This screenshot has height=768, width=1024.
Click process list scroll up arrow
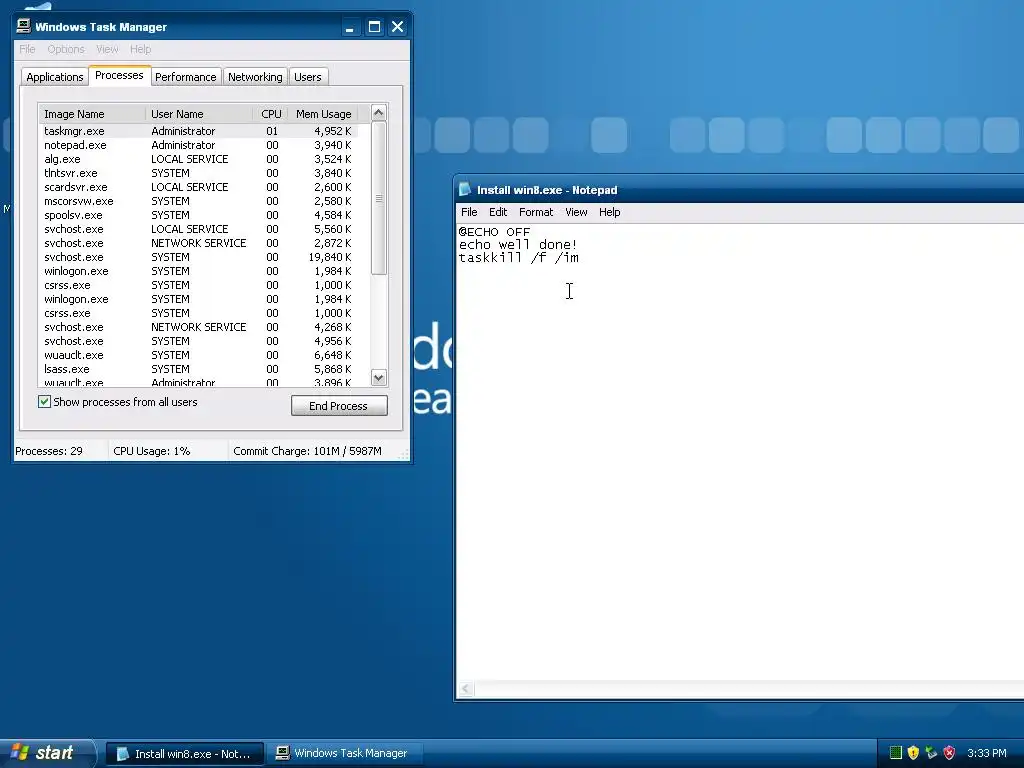tap(379, 113)
